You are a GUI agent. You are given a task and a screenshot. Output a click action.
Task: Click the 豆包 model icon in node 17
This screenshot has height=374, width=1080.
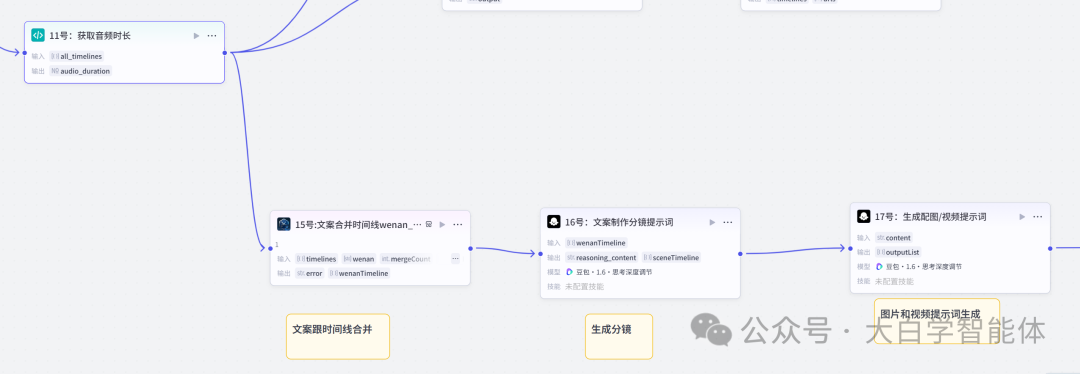point(880,267)
